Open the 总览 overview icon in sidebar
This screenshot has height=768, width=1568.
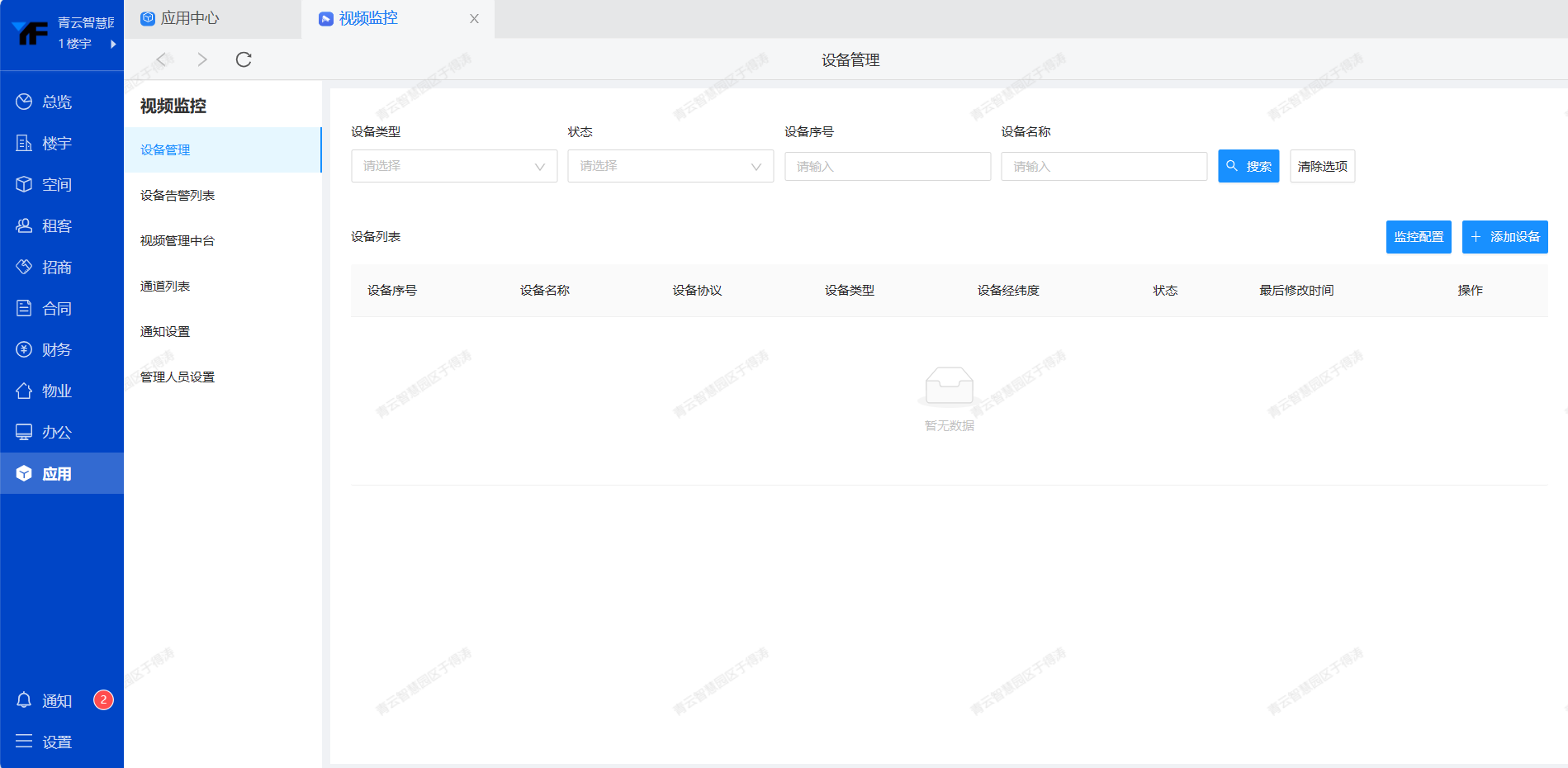(x=24, y=102)
